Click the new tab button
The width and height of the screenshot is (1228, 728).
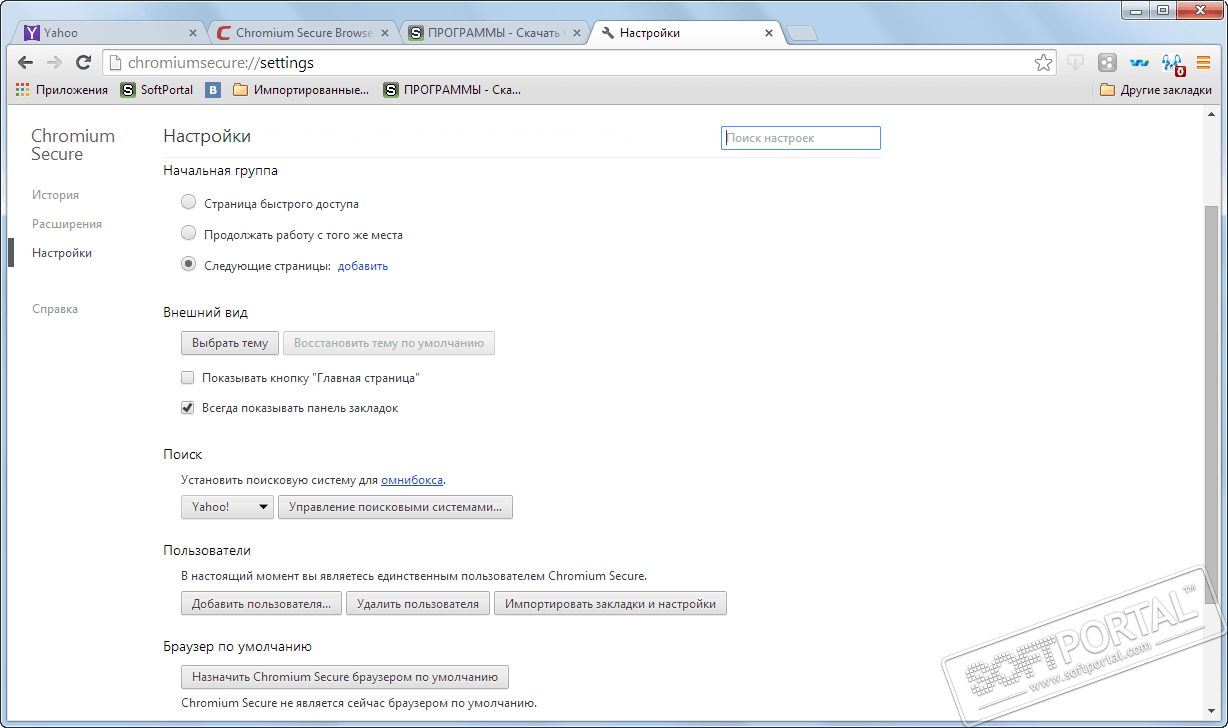(802, 33)
